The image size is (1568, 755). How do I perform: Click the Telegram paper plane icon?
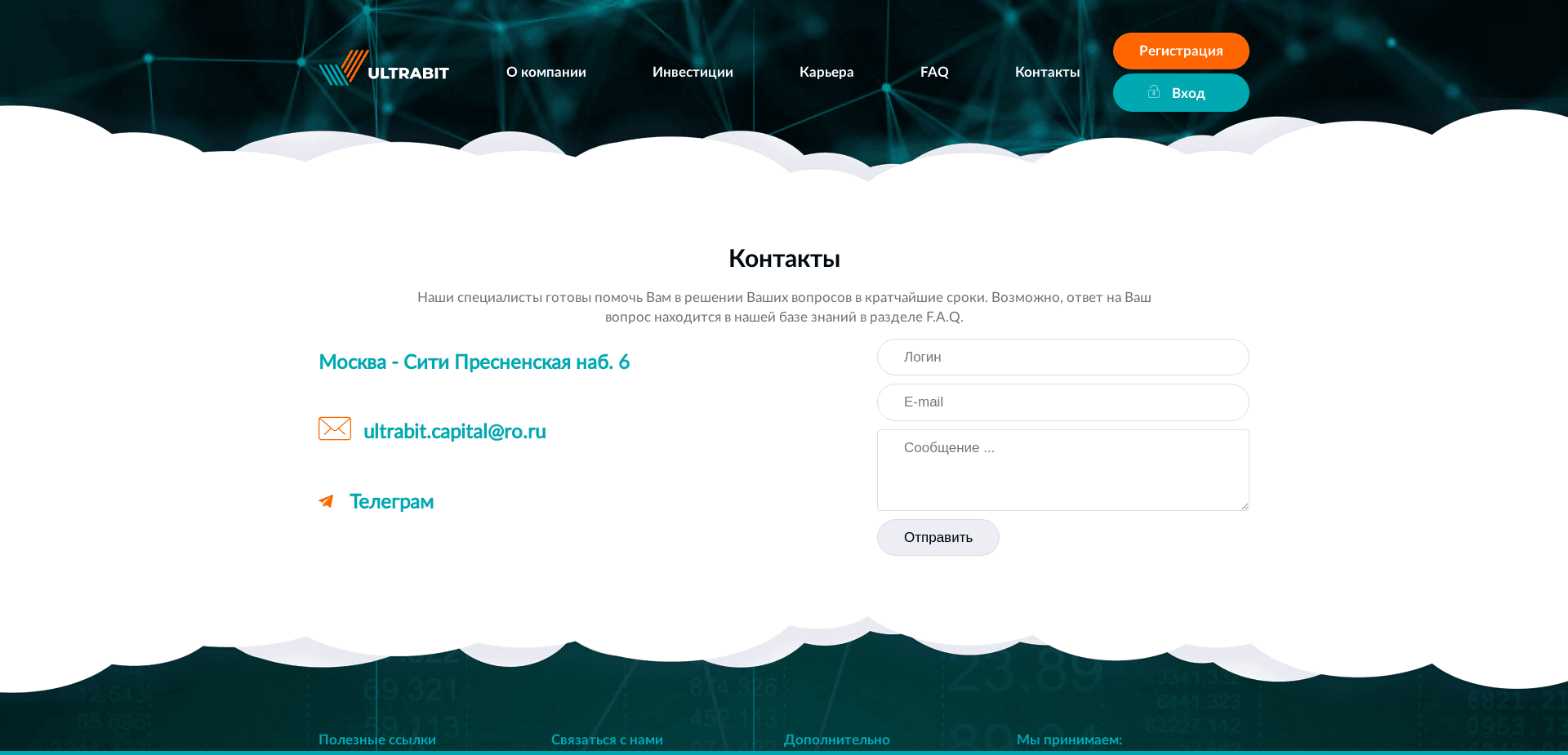click(x=327, y=501)
